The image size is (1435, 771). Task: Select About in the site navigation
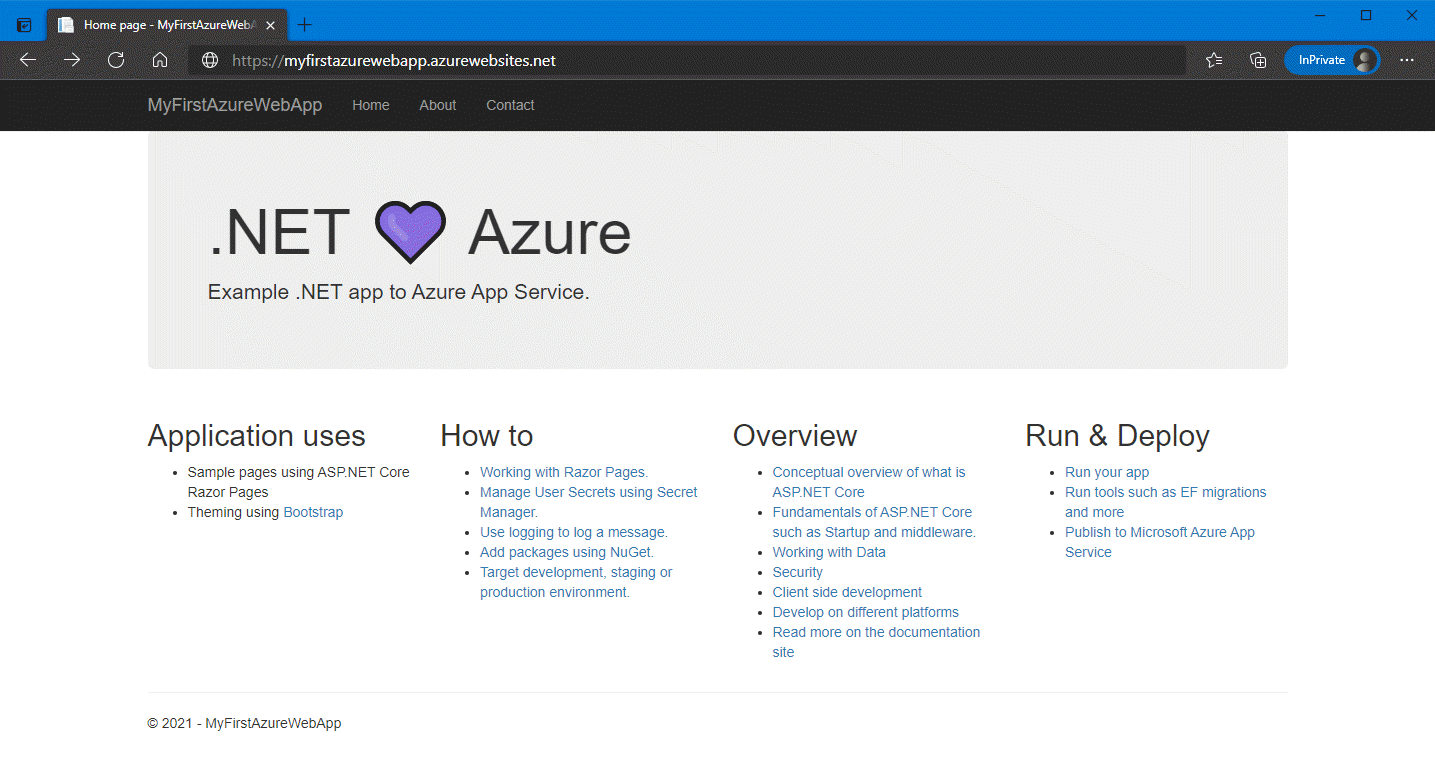[437, 105]
